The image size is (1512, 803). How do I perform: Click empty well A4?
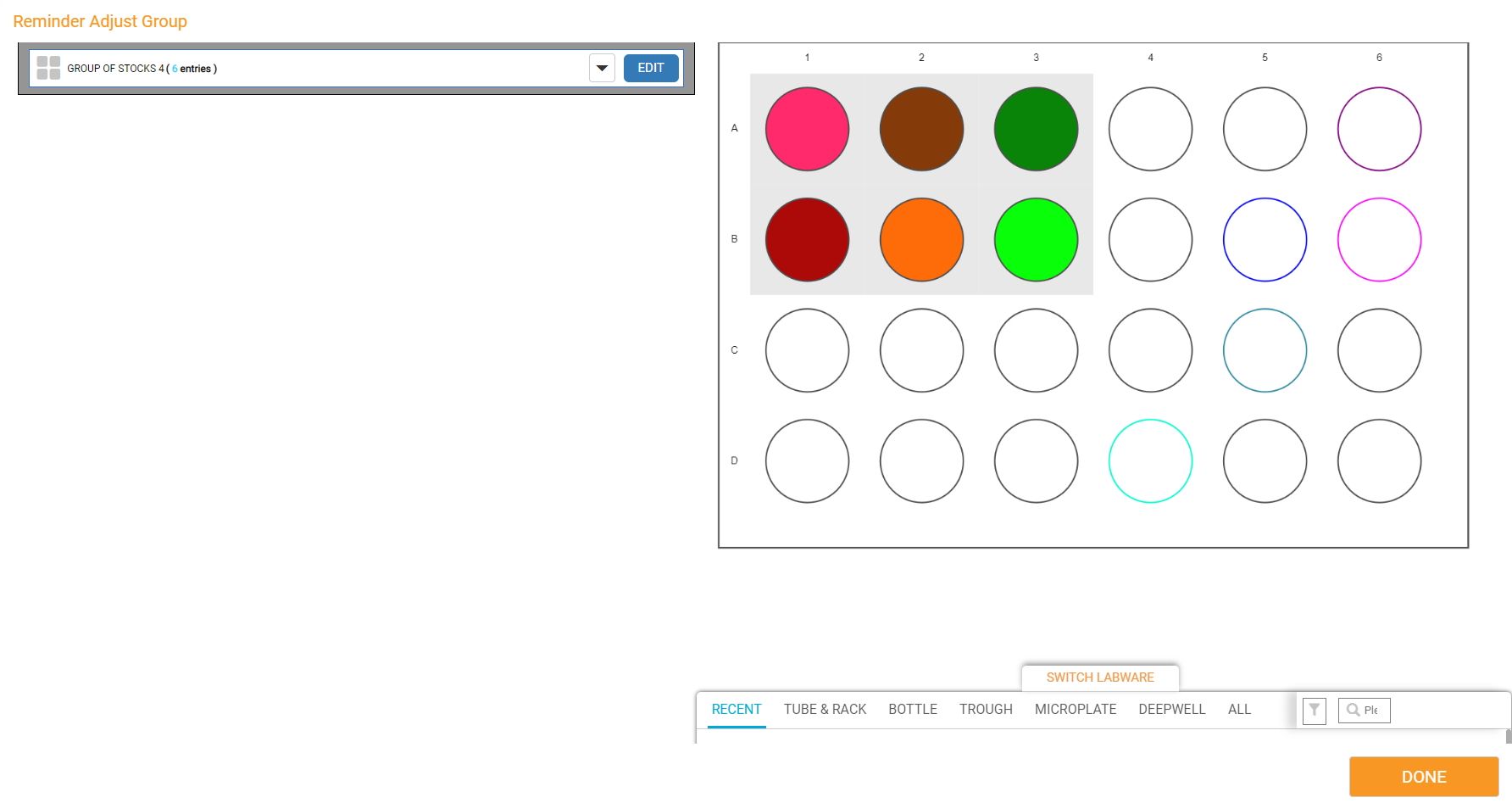point(1150,129)
